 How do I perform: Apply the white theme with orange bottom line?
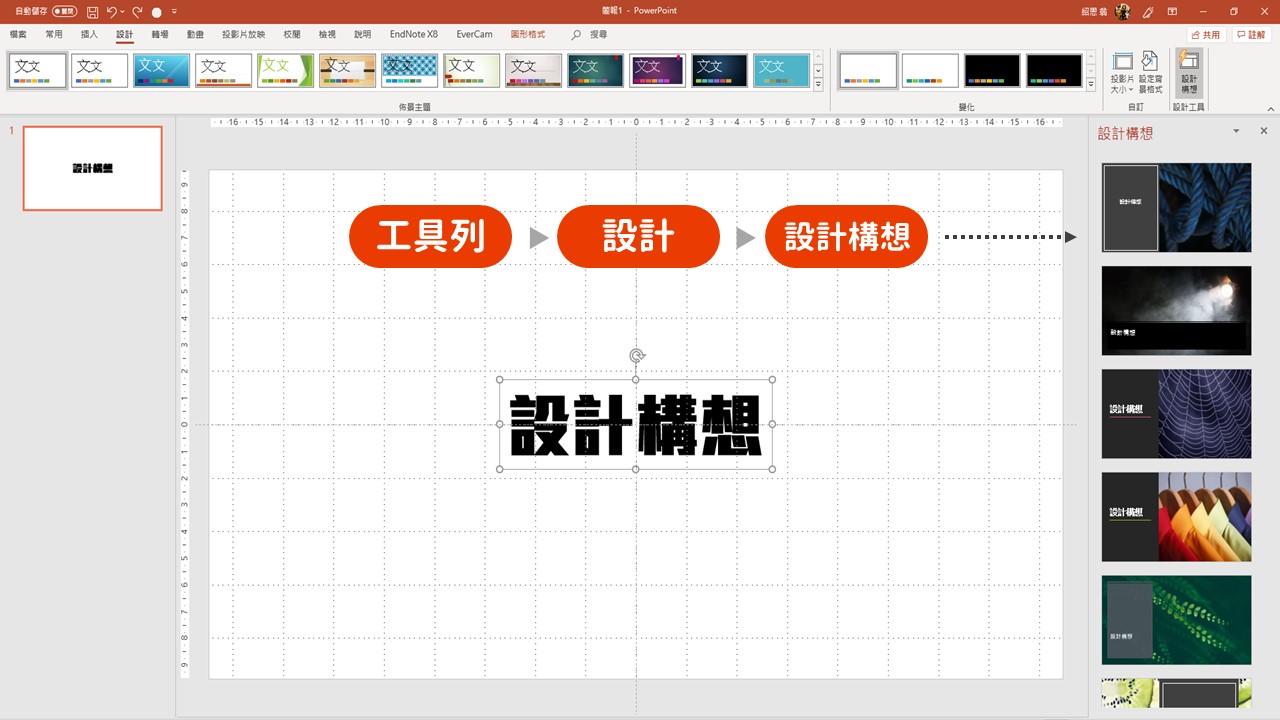click(223, 71)
